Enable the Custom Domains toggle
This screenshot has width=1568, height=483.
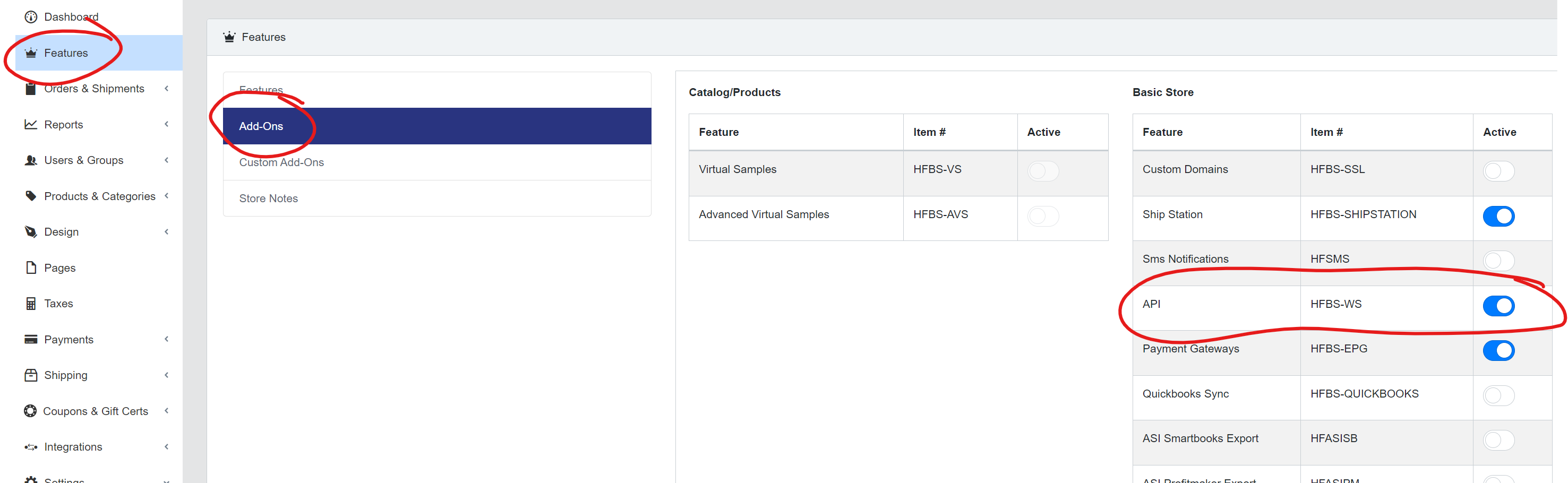(x=1498, y=171)
